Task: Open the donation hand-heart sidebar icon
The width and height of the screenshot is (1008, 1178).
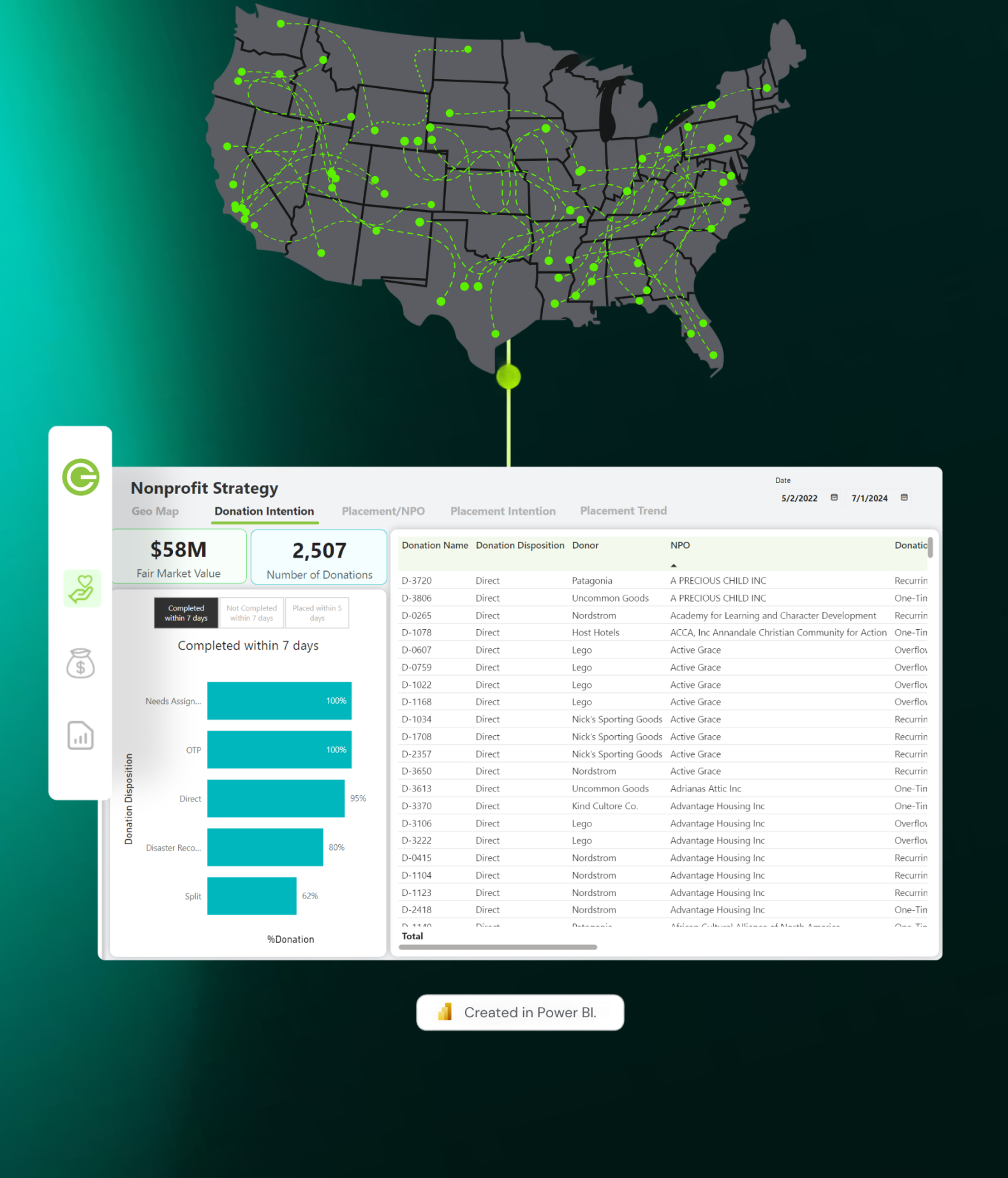Action: tap(82, 588)
